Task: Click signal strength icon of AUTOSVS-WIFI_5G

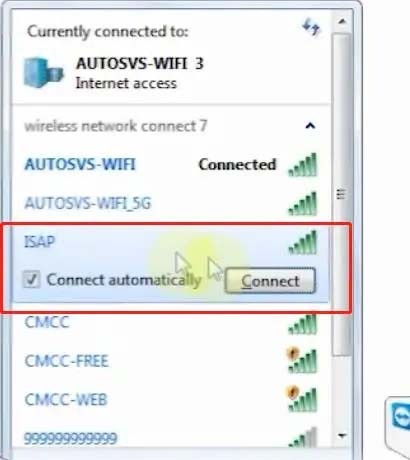Action: click(x=303, y=203)
